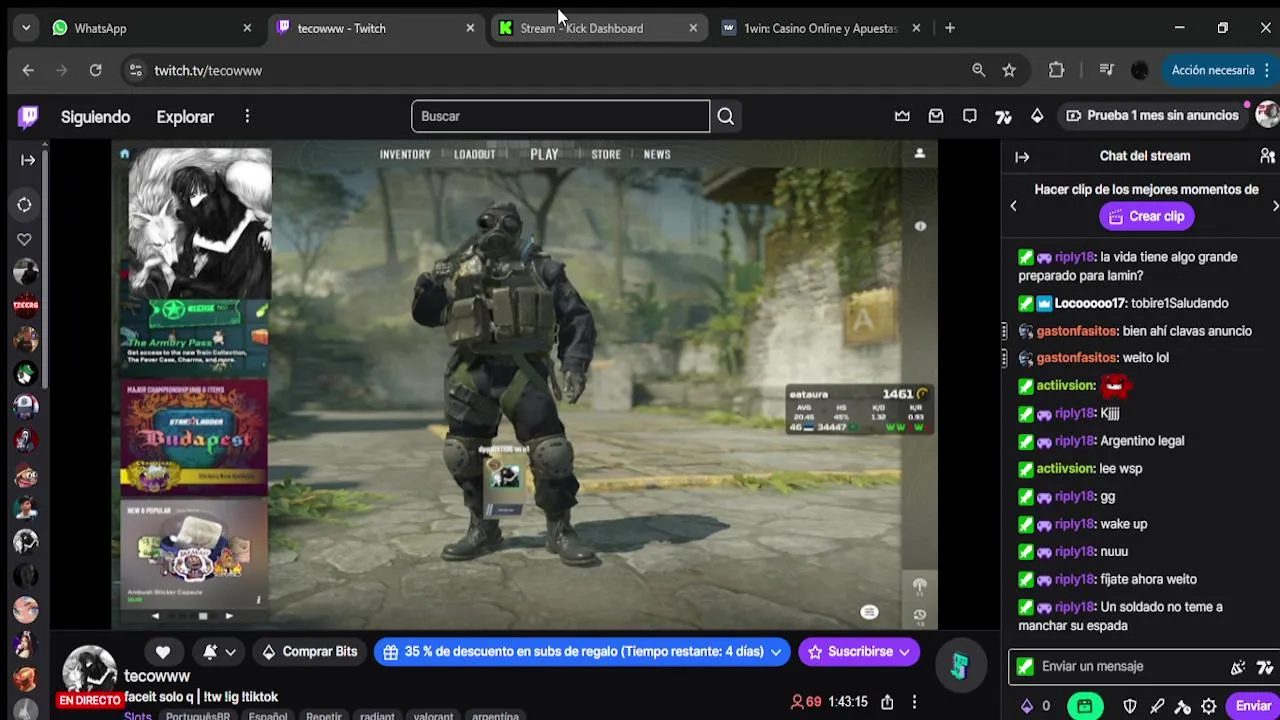The image size is (1280, 720).
Task: Click the Get Bits diamond icon in header
Action: click(1037, 116)
